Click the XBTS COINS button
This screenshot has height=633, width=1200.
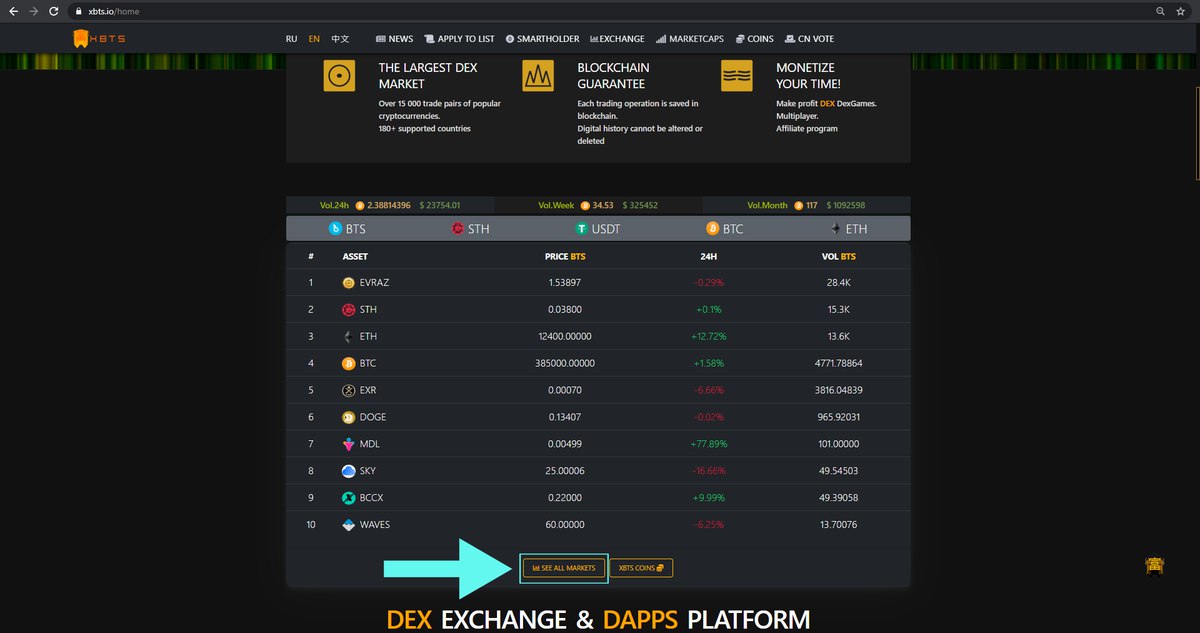tap(641, 568)
